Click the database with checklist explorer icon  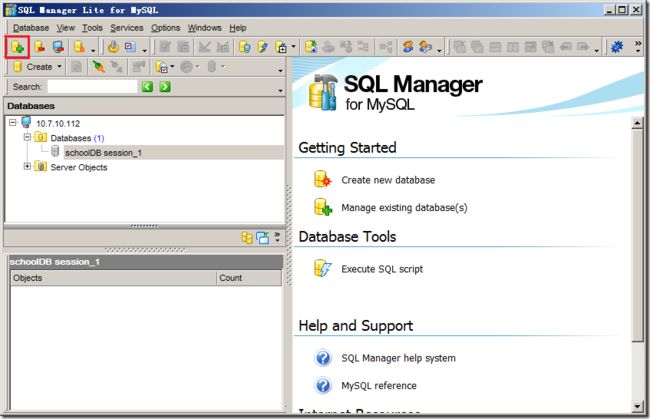pos(161,67)
